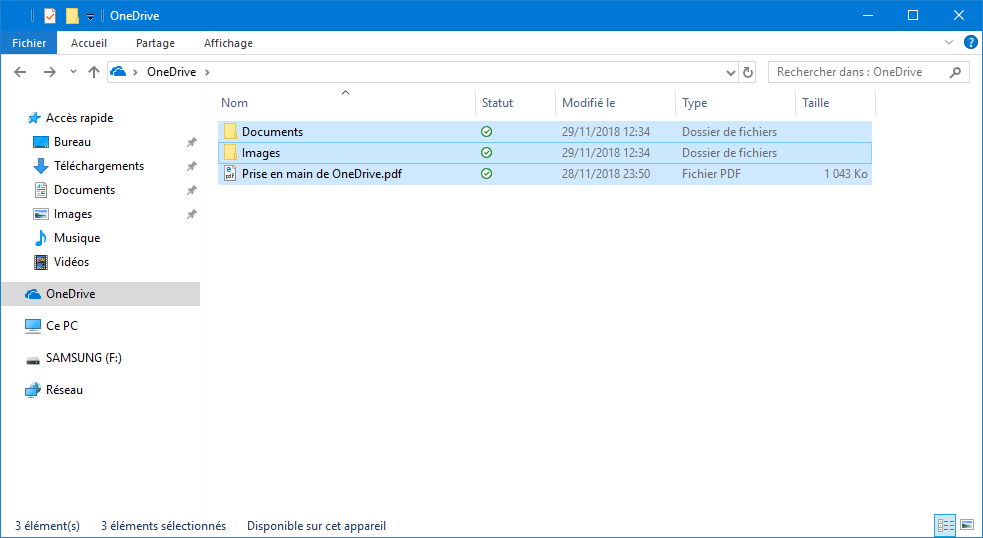Select the Documents folder in file list
This screenshot has height=538, width=983.
point(545,132)
